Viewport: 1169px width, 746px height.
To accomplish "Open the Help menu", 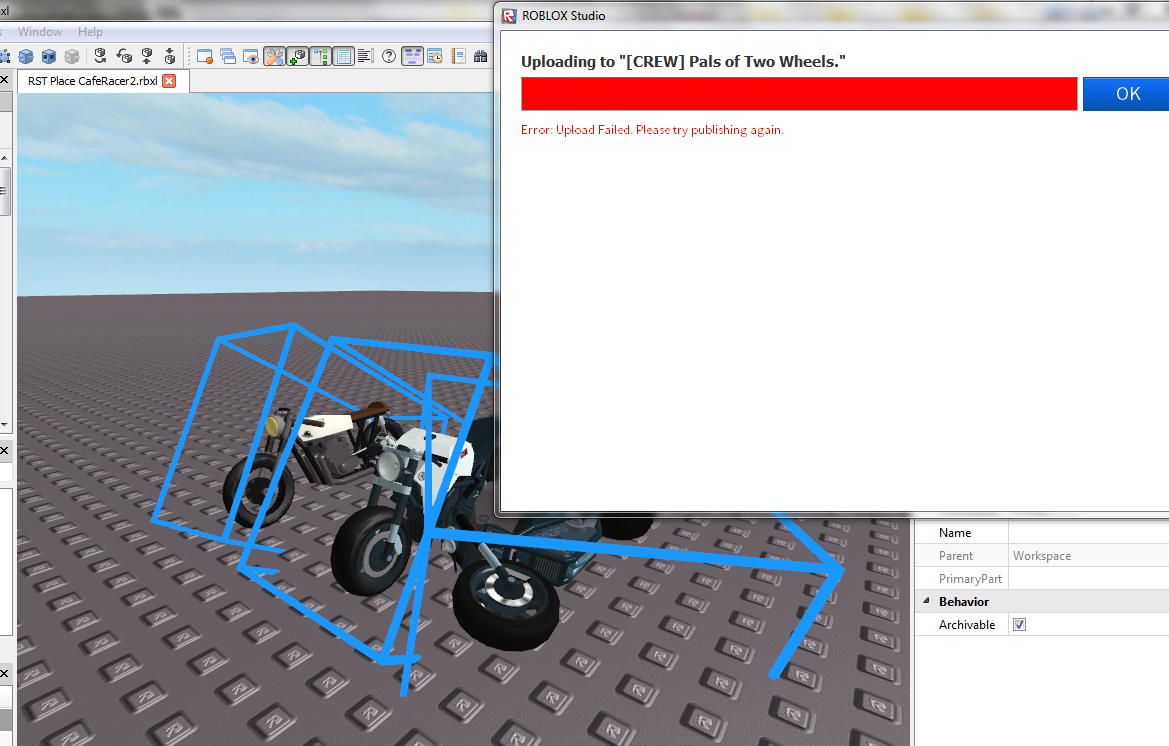I will [x=90, y=32].
